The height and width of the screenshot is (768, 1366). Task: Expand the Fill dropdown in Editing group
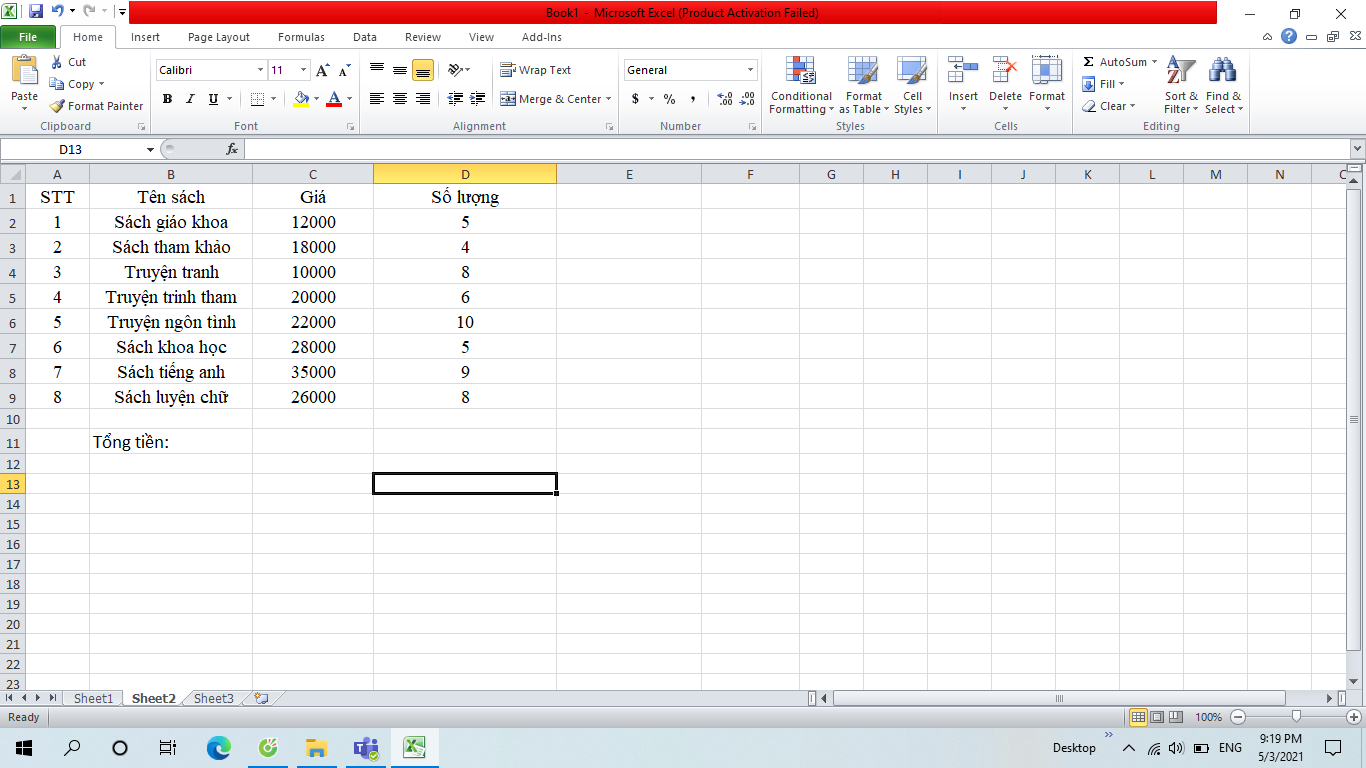[x=1121, y=84]
